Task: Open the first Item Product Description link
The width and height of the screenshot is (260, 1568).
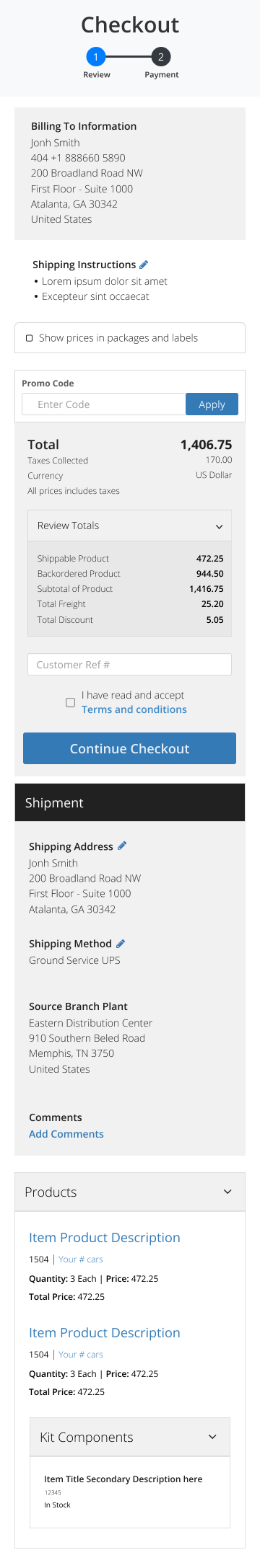Action: tap(105, 1237)
